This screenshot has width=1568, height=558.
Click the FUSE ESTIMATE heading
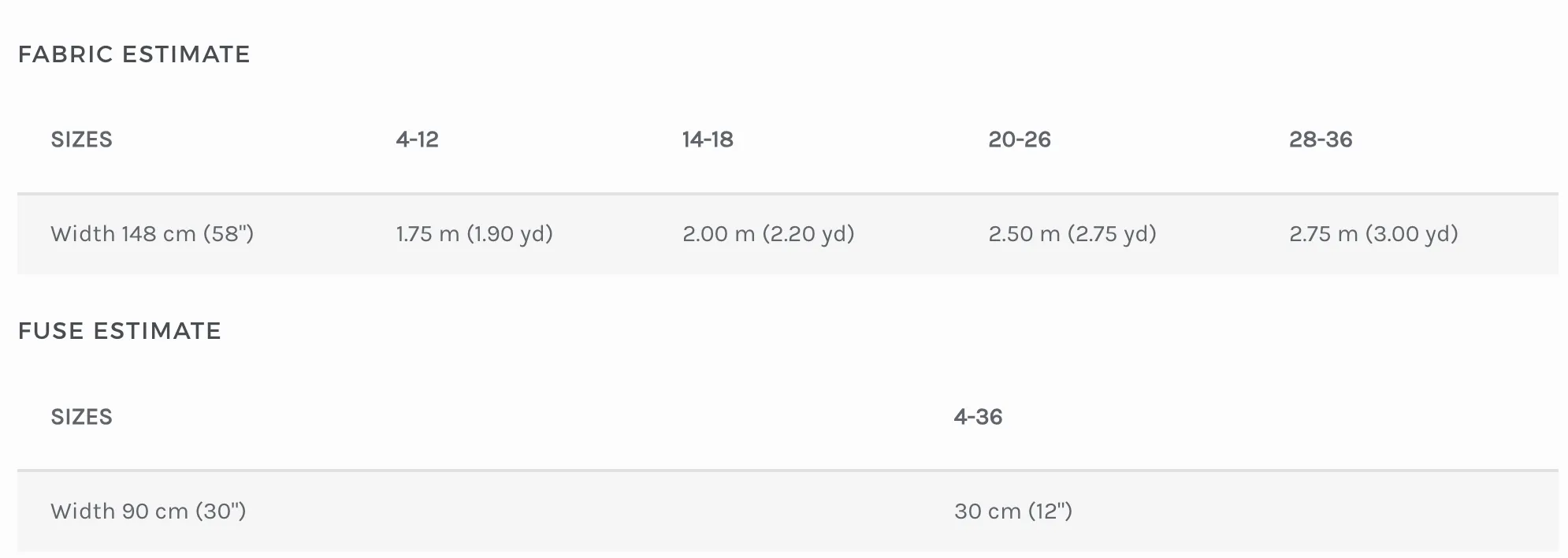[120, 331]
